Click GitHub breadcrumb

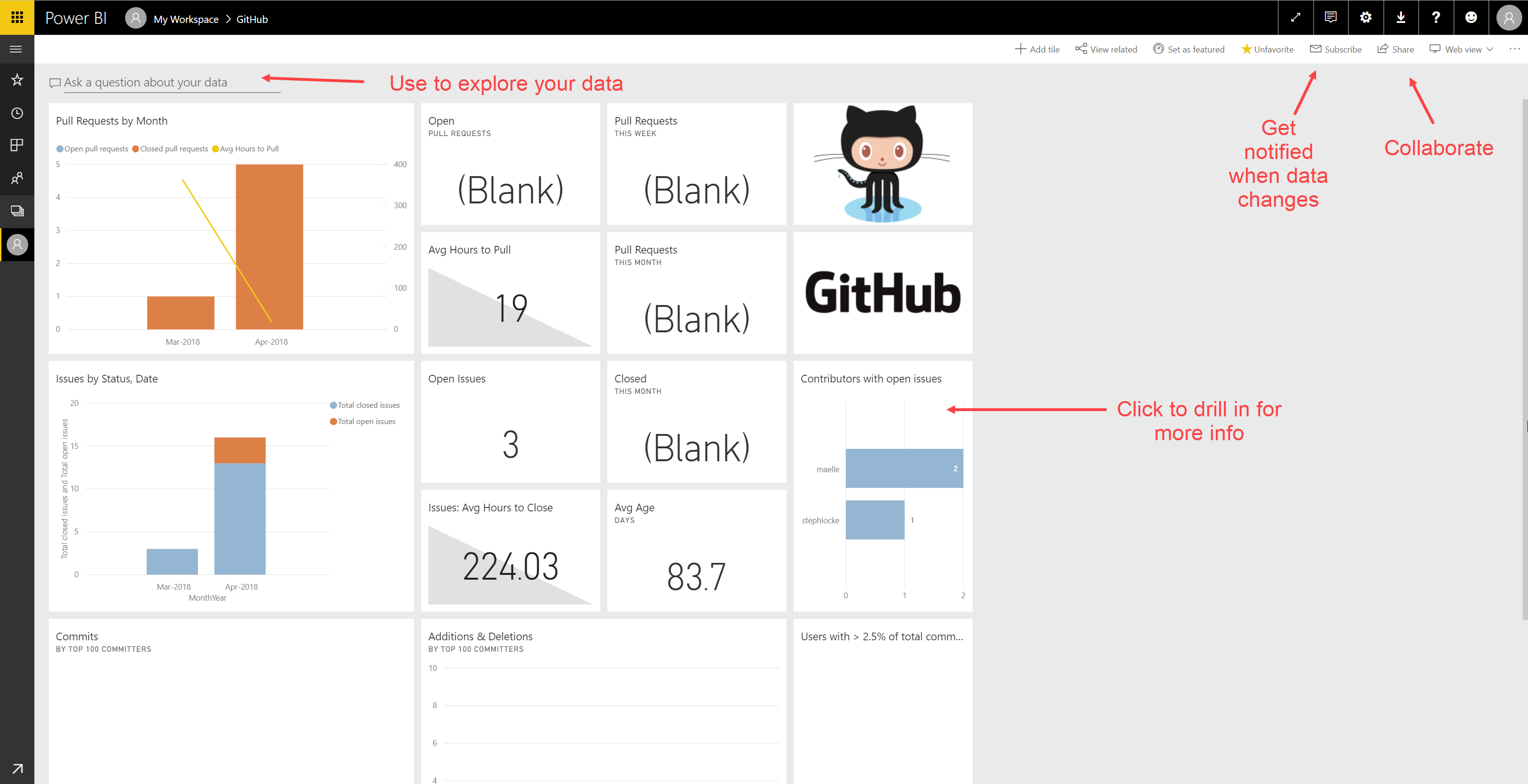pos(252,19)
